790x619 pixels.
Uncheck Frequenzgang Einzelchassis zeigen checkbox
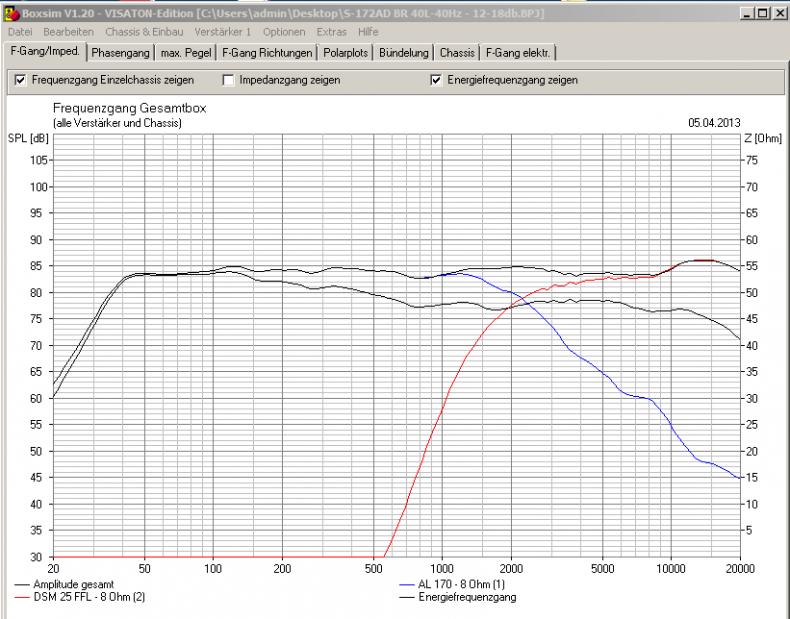(20, 80)
